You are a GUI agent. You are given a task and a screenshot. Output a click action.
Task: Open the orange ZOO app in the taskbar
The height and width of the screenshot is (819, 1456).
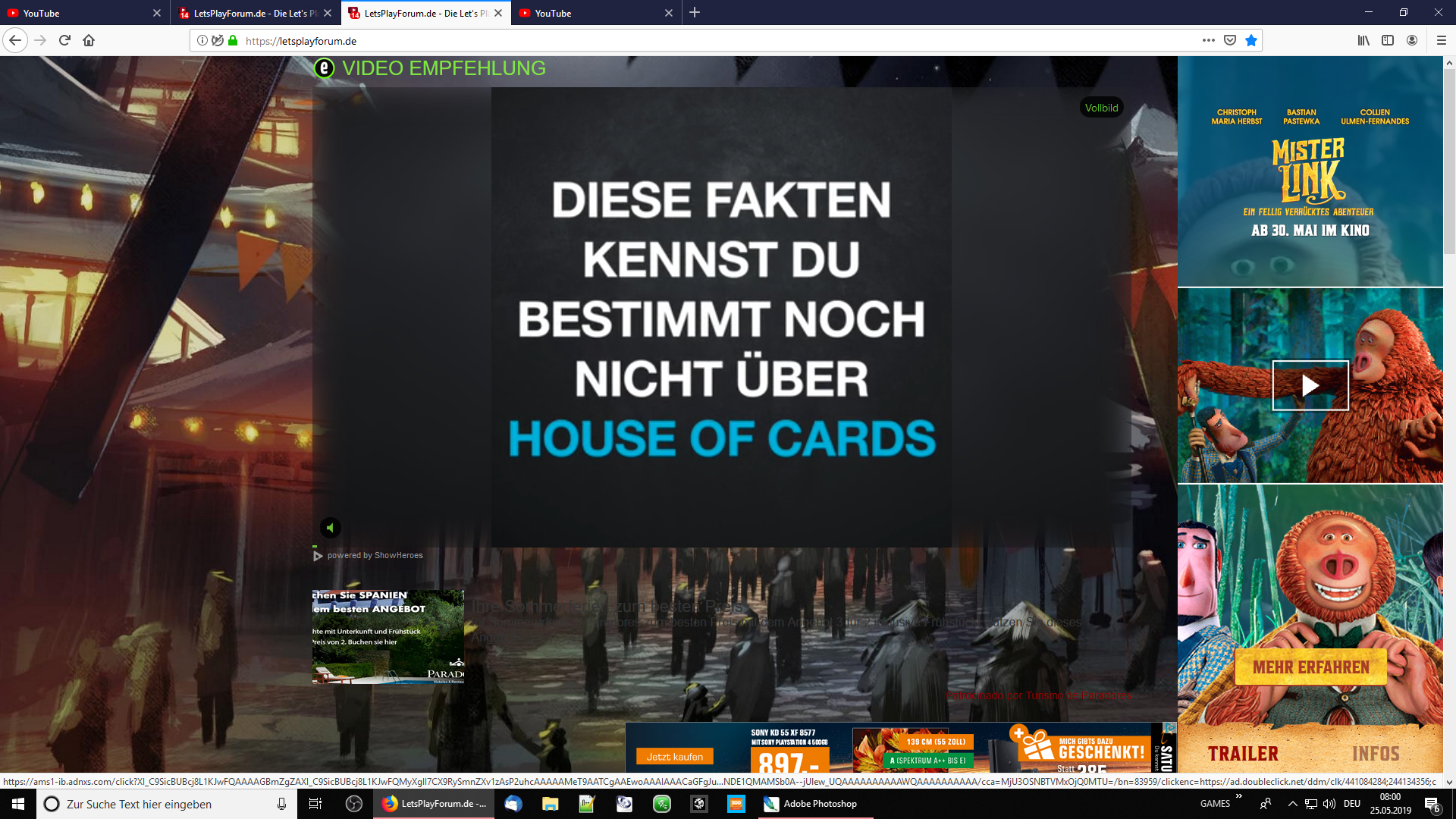[x=736, y=804]
